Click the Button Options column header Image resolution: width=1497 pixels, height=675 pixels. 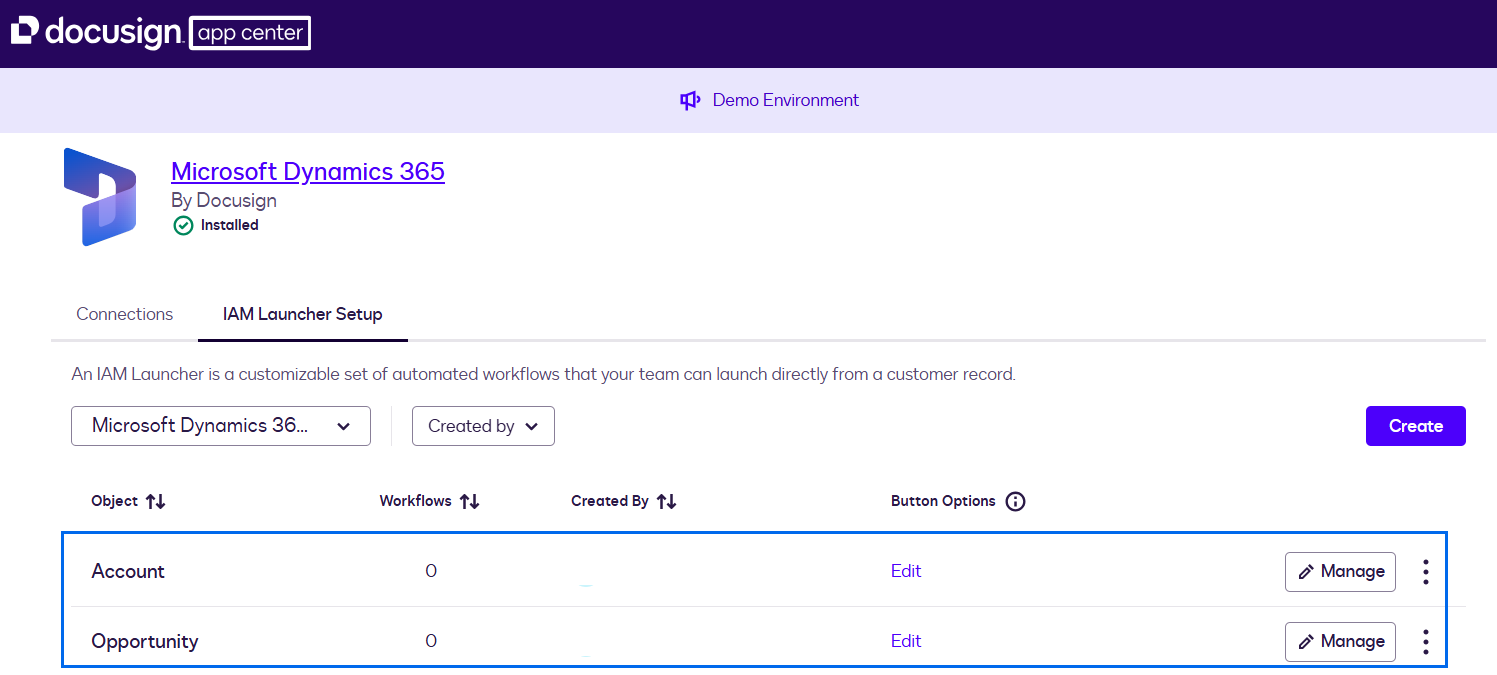[x=943, y=501]
